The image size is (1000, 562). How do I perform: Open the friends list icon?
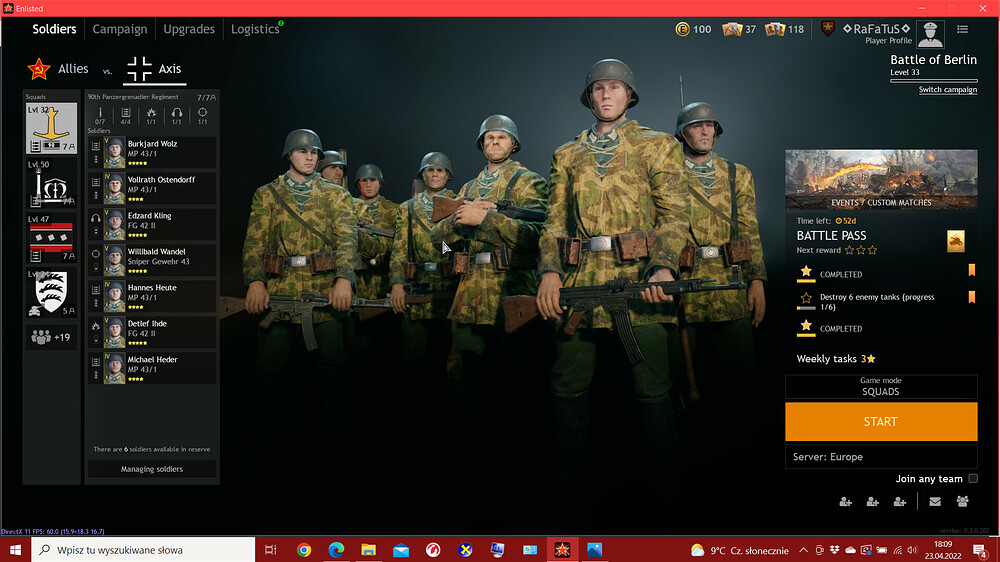962,501
